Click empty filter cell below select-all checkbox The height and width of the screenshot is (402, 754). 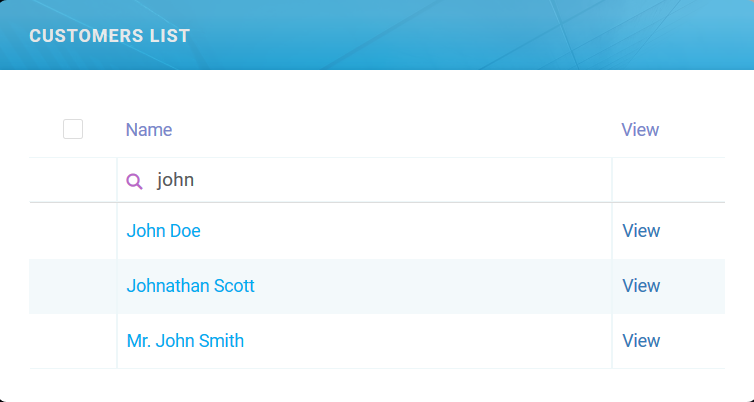click(x=73, y=181)
